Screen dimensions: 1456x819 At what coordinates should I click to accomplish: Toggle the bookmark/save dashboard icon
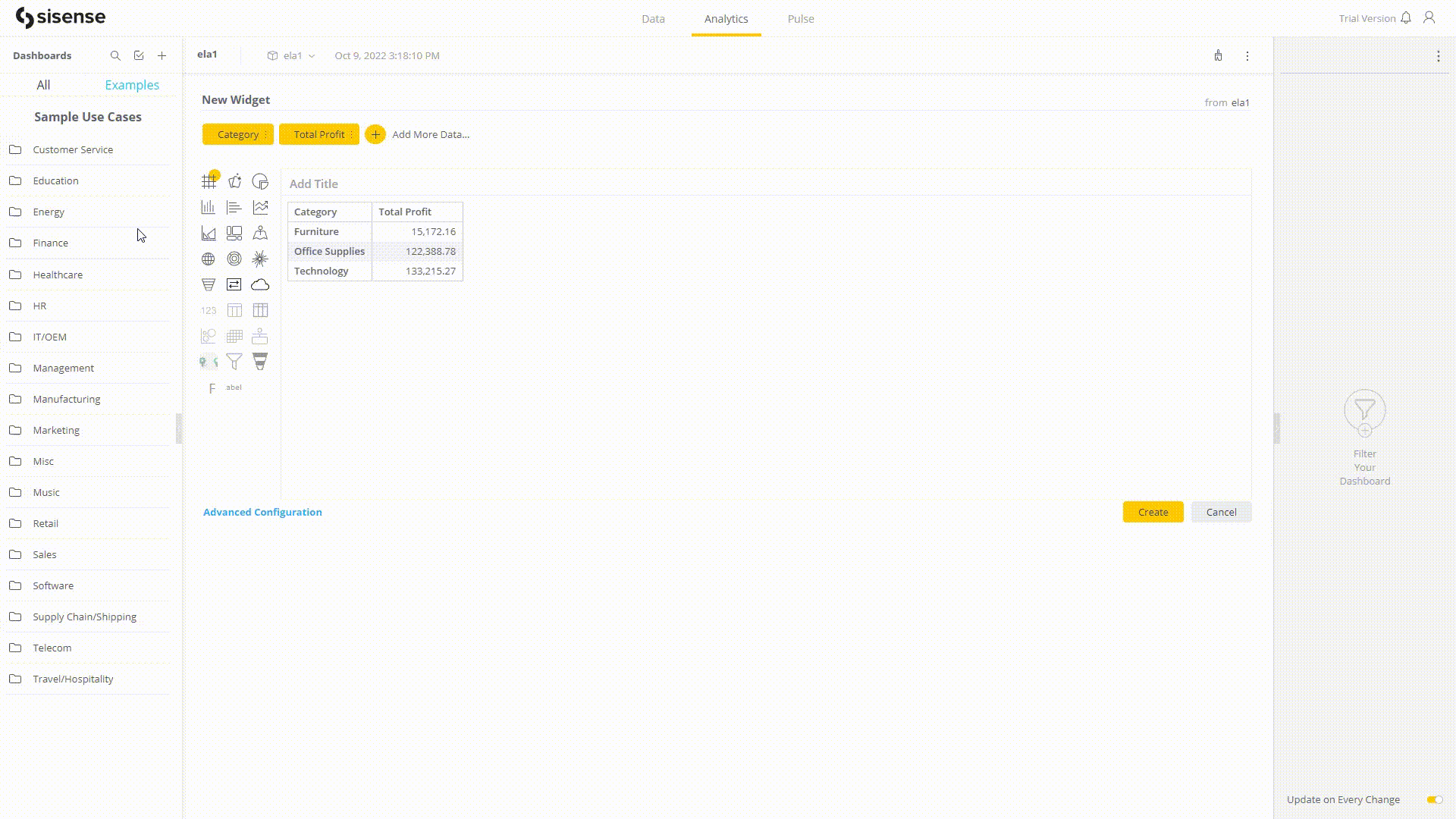point(139,55)
